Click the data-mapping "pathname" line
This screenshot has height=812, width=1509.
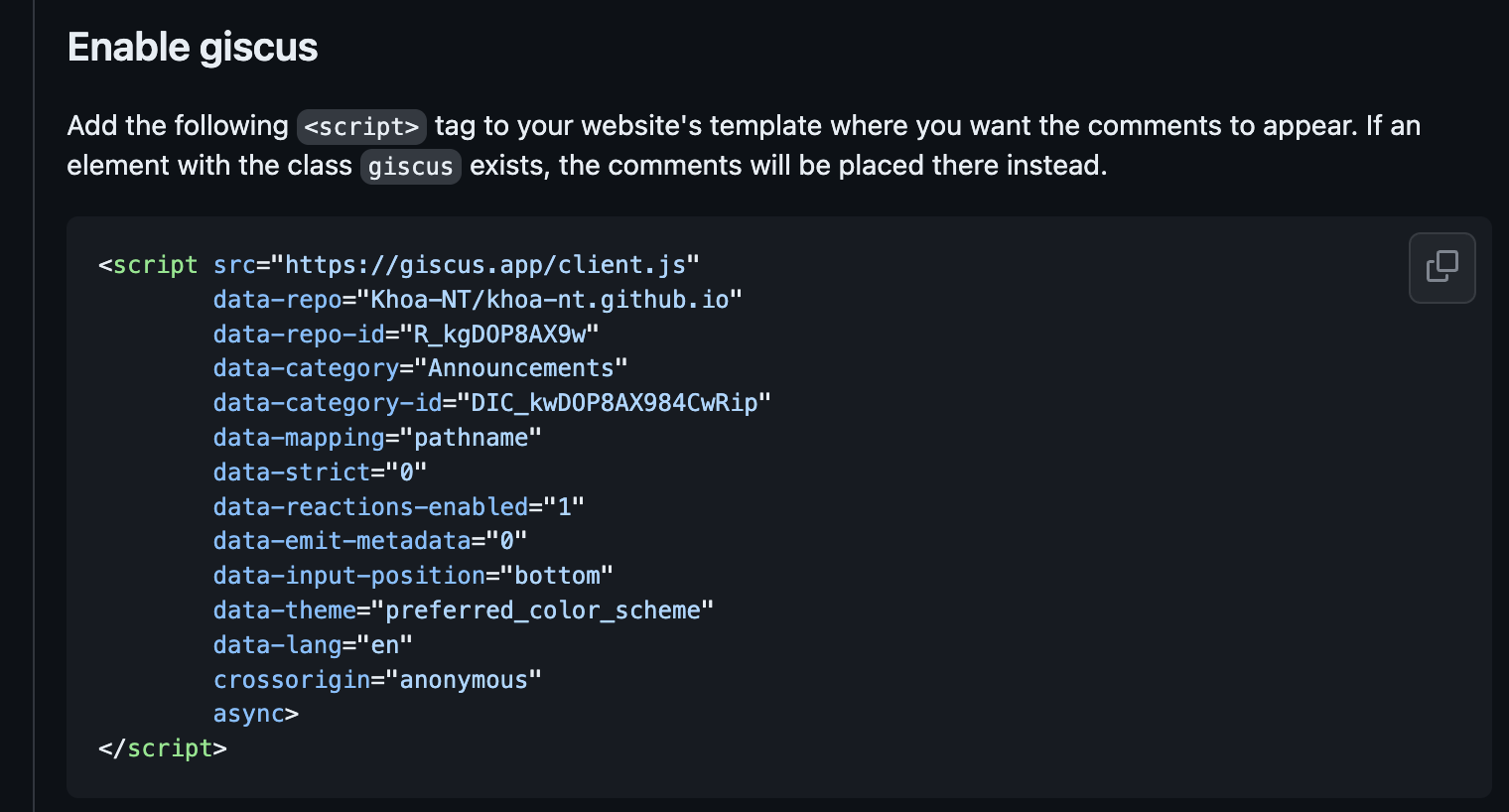click(x=377, y=438)
